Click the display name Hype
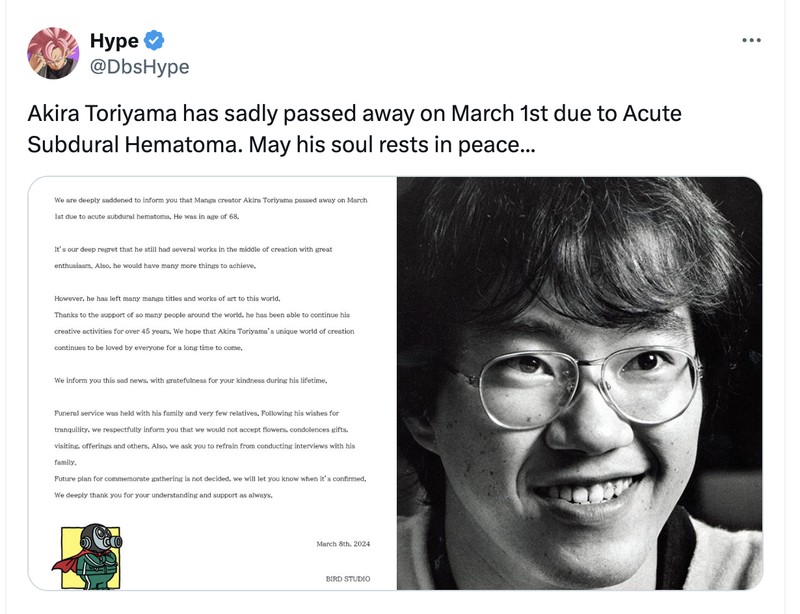 point(113,40)
